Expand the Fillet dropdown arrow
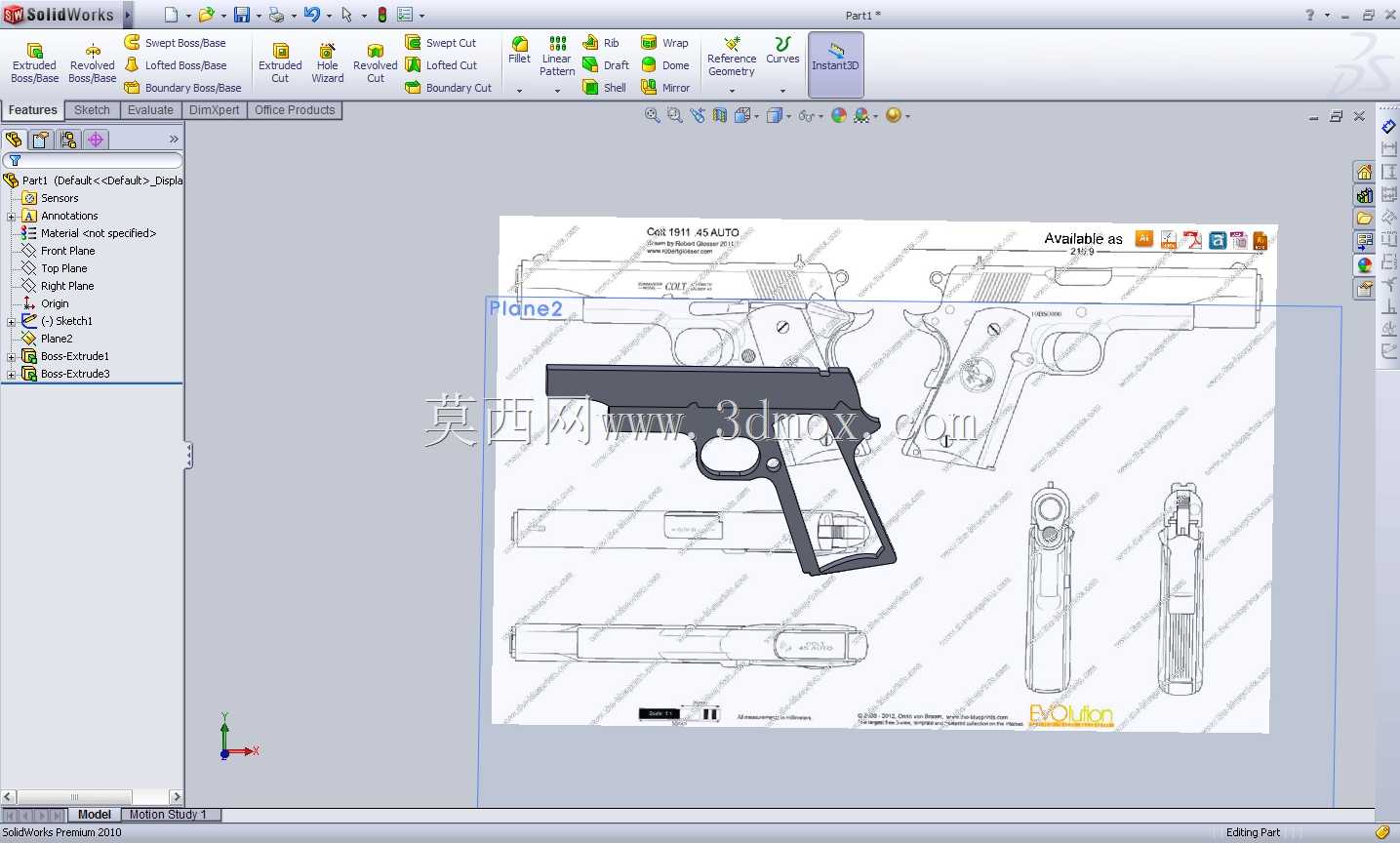 point(520,91)
